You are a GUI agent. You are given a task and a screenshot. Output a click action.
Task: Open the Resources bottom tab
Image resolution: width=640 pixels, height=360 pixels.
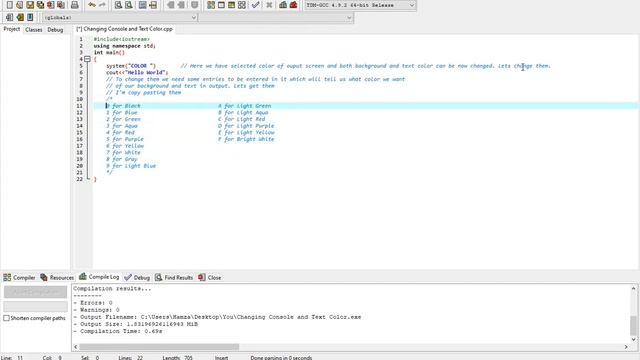coord(57,278)
